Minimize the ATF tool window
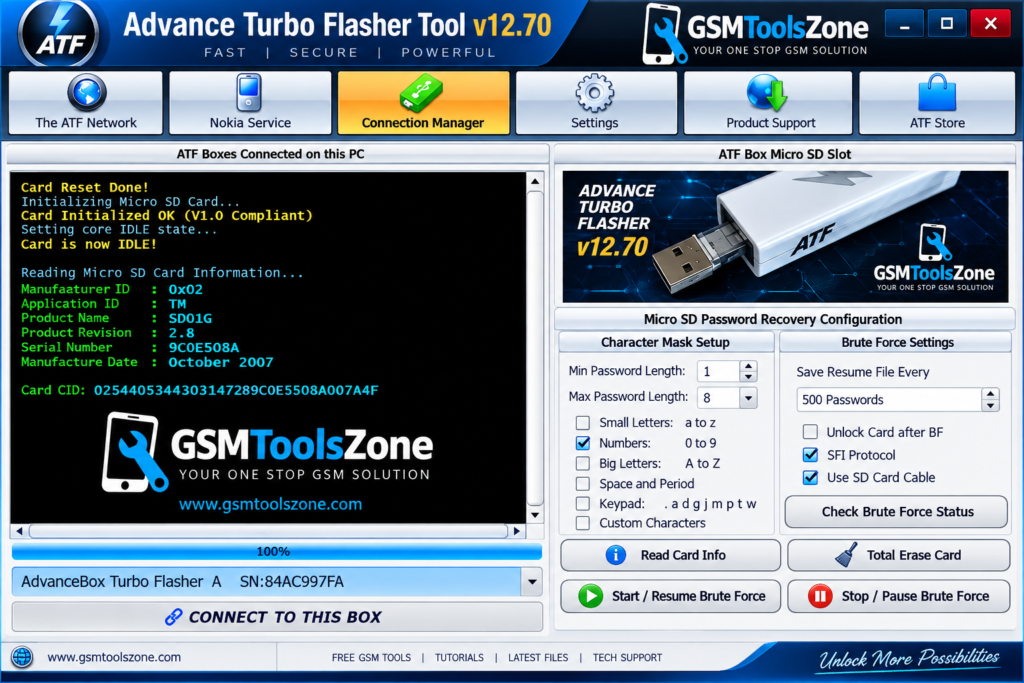This screenshot has height=683, width=1024. 904,24
